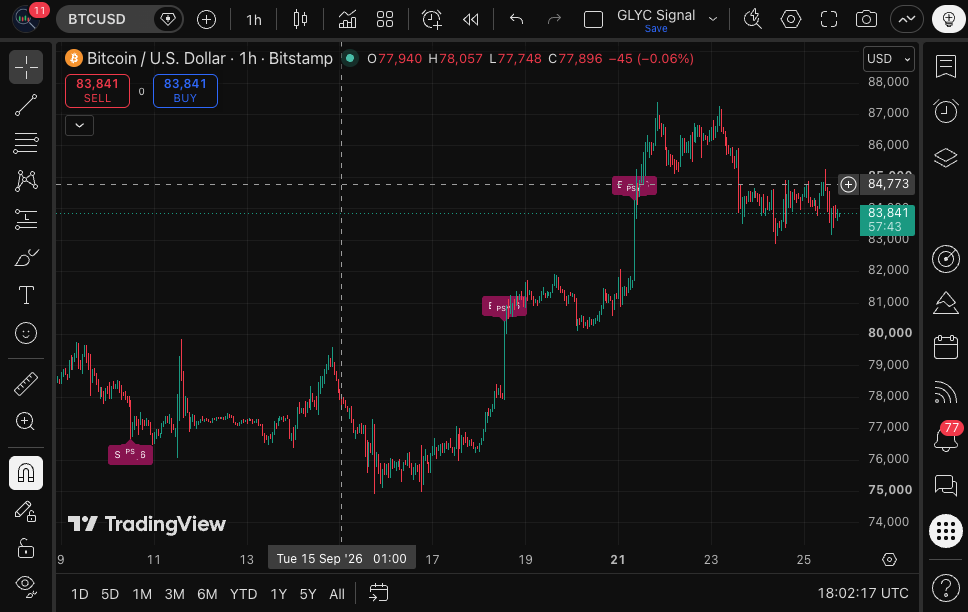Select the zoom in tool
The image size is (968, 612).
[x=26, y=421]
